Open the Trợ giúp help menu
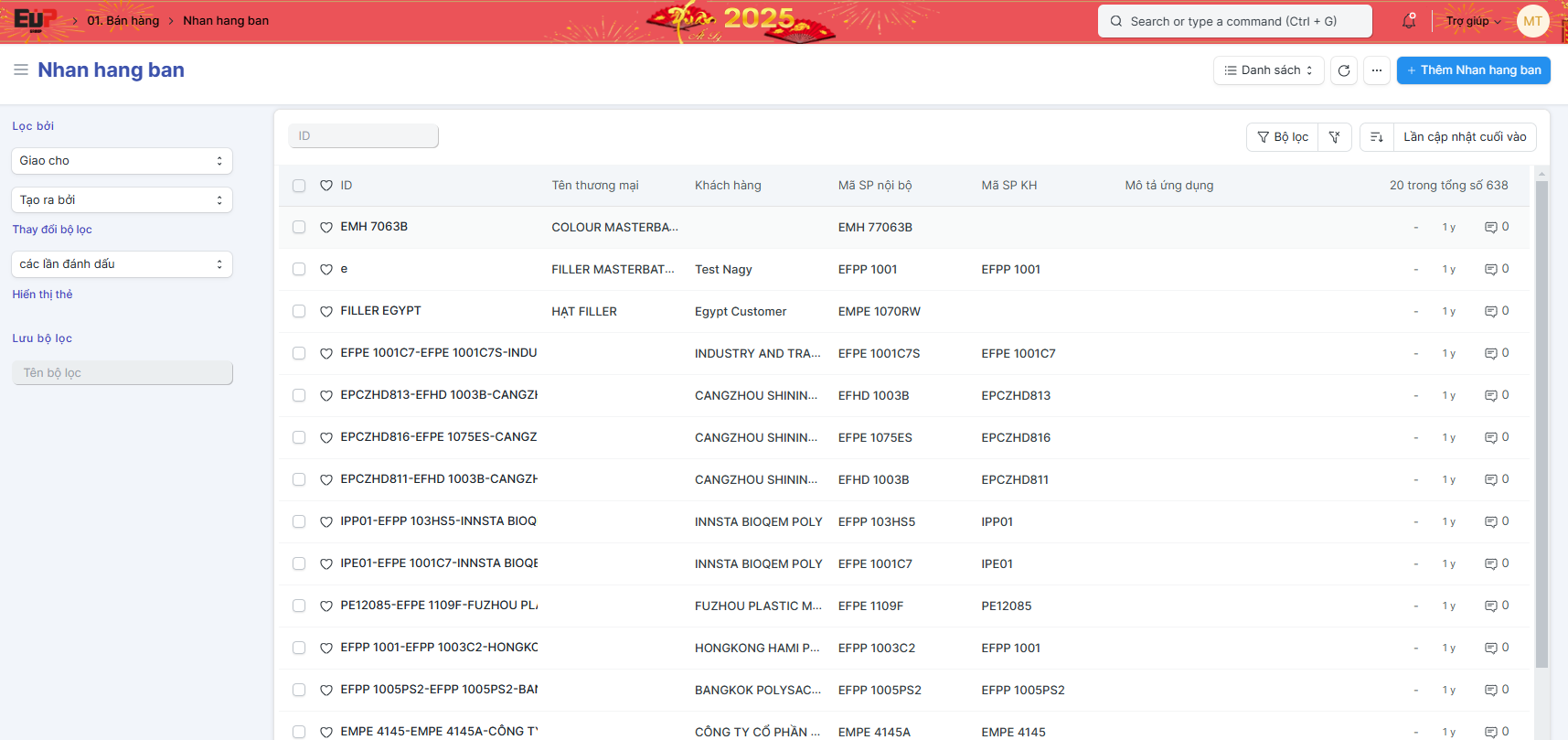This screenshot has height=740, width=1568. 1472,21
